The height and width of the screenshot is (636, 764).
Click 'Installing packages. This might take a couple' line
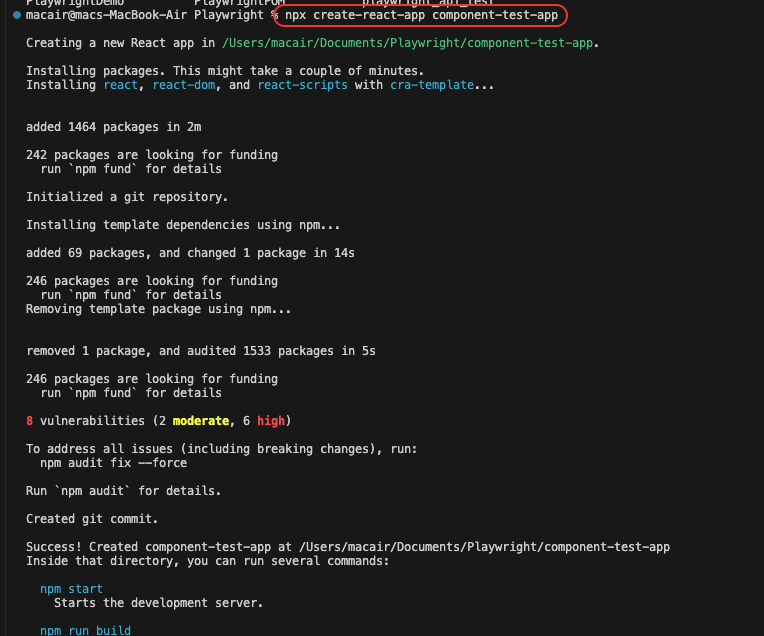click(225, 71)
